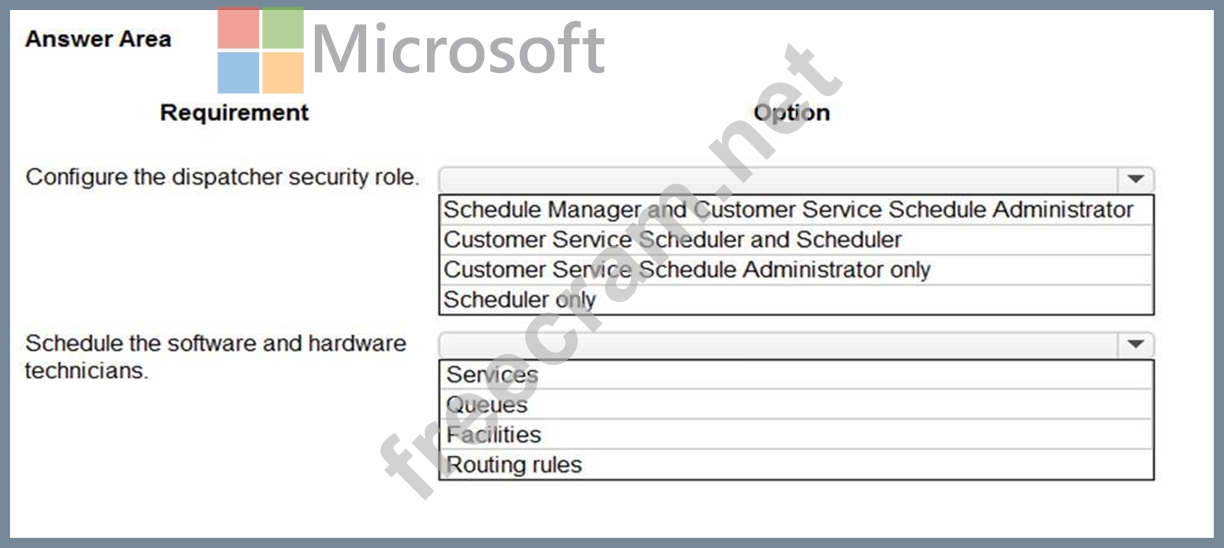Click the empty dispatcher security role combo box
The height and width of the screenshot is (548, 1224).
click(796, 180)
